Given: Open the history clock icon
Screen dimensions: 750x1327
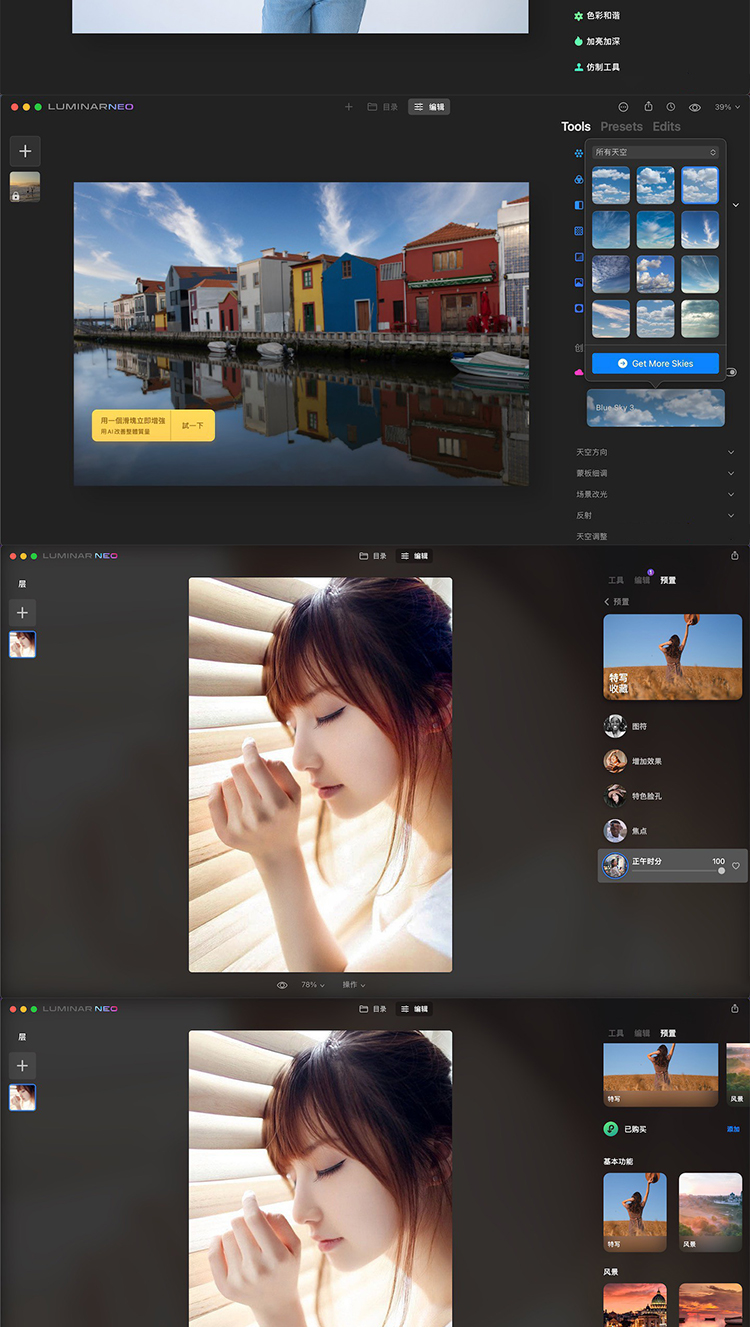Looking at the screenshot, I should tap(671, 107).
